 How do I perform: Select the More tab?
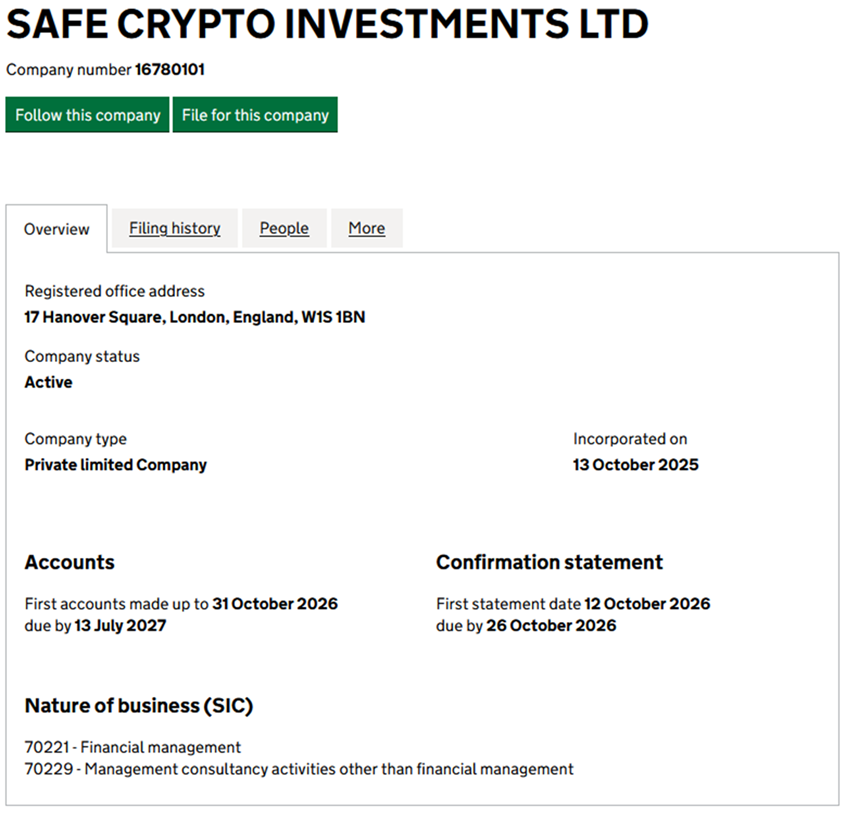[x=367, y=228]
